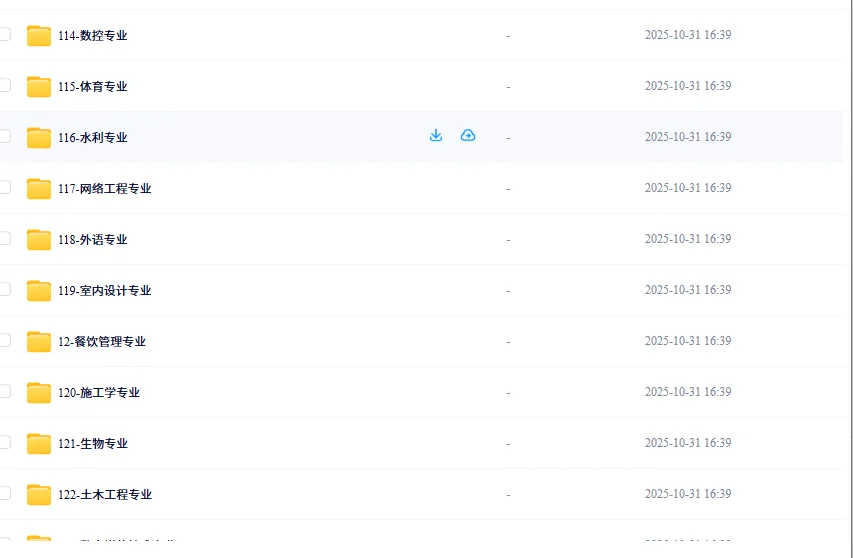Click folder icon of 122-土木工程专业

point(39,494)
